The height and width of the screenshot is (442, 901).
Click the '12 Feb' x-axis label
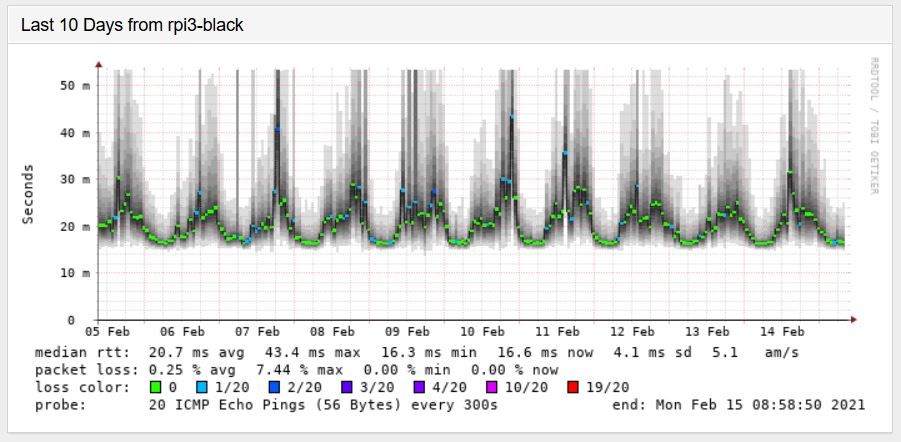[633, 332]
